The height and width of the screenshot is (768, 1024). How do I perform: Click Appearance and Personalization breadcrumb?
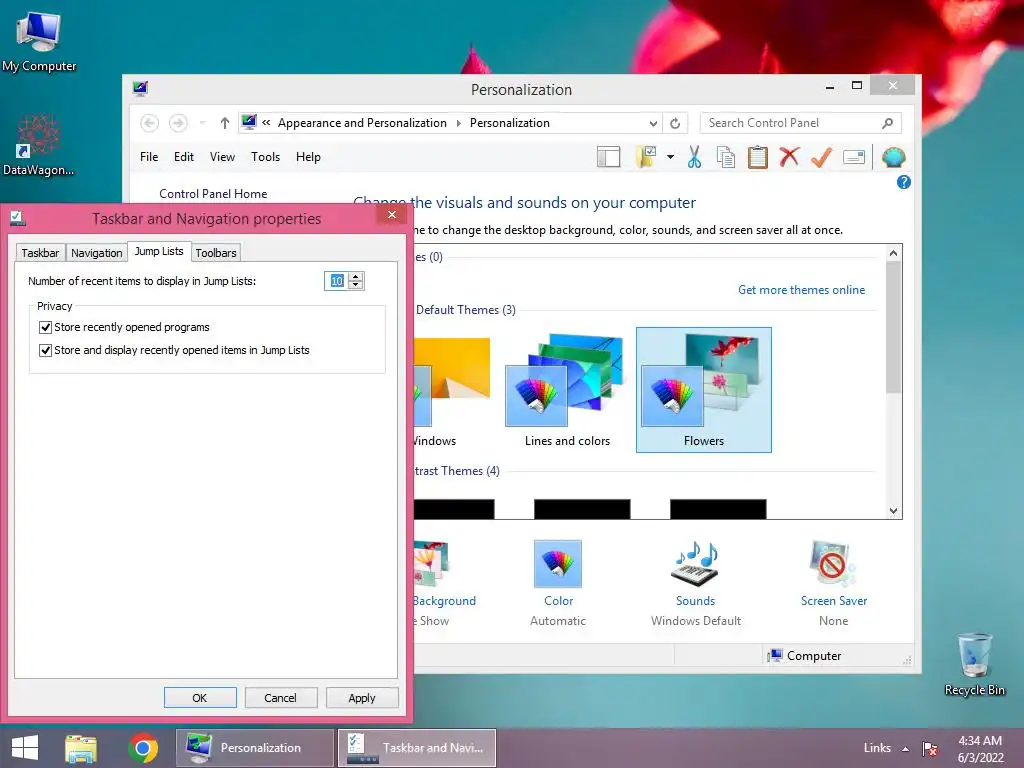(362, 123)
